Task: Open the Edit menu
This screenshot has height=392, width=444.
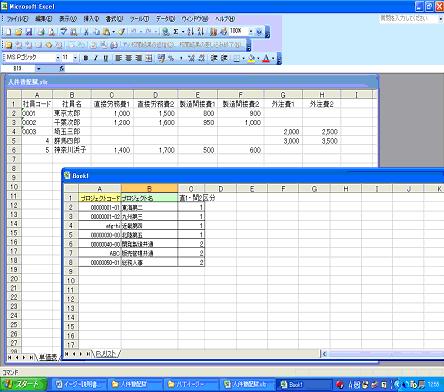Action: point(43,19)
